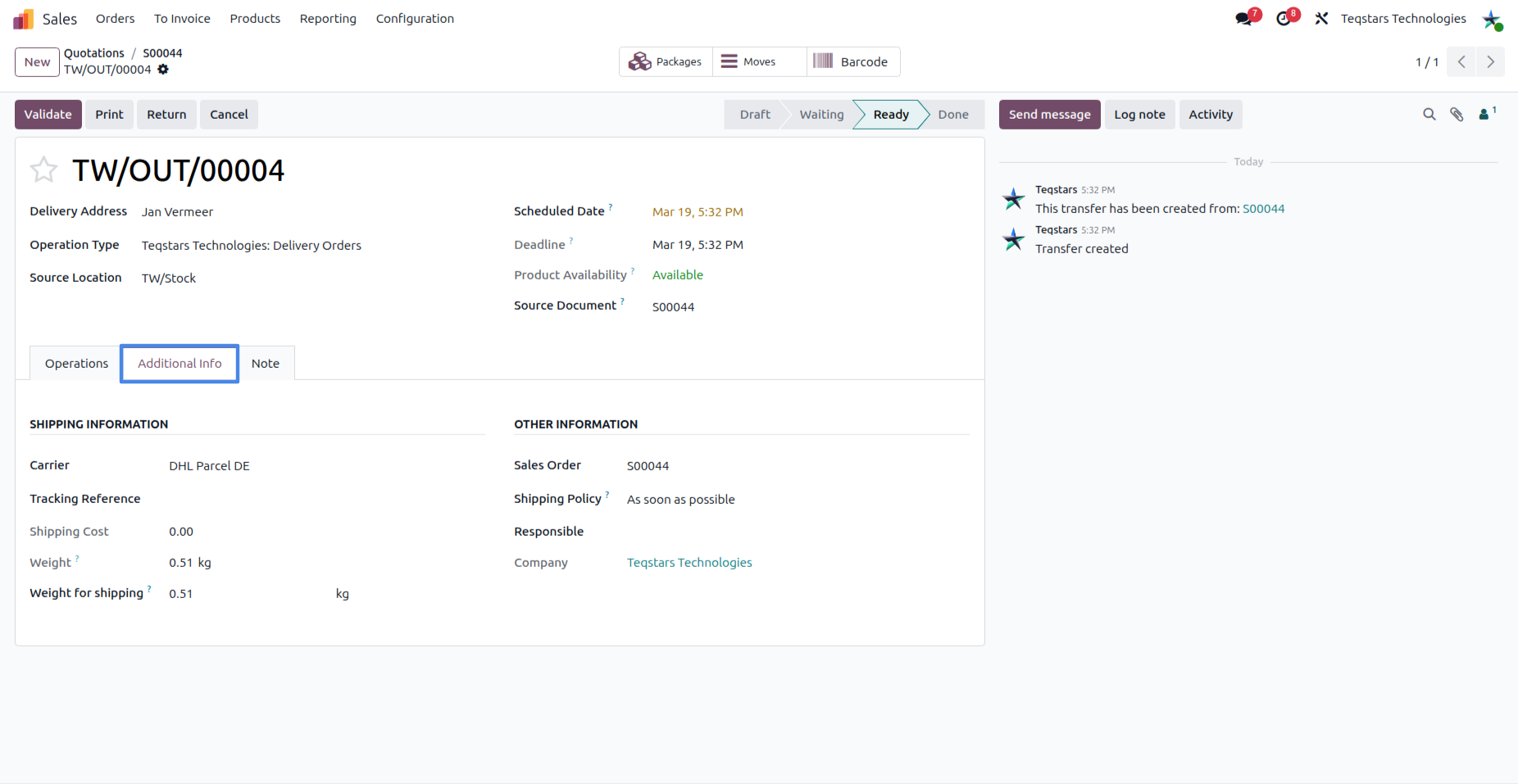Click the Source Location TW/Stock value
The height and width of the screenshot is (784, 1518).
click(169, 279)
